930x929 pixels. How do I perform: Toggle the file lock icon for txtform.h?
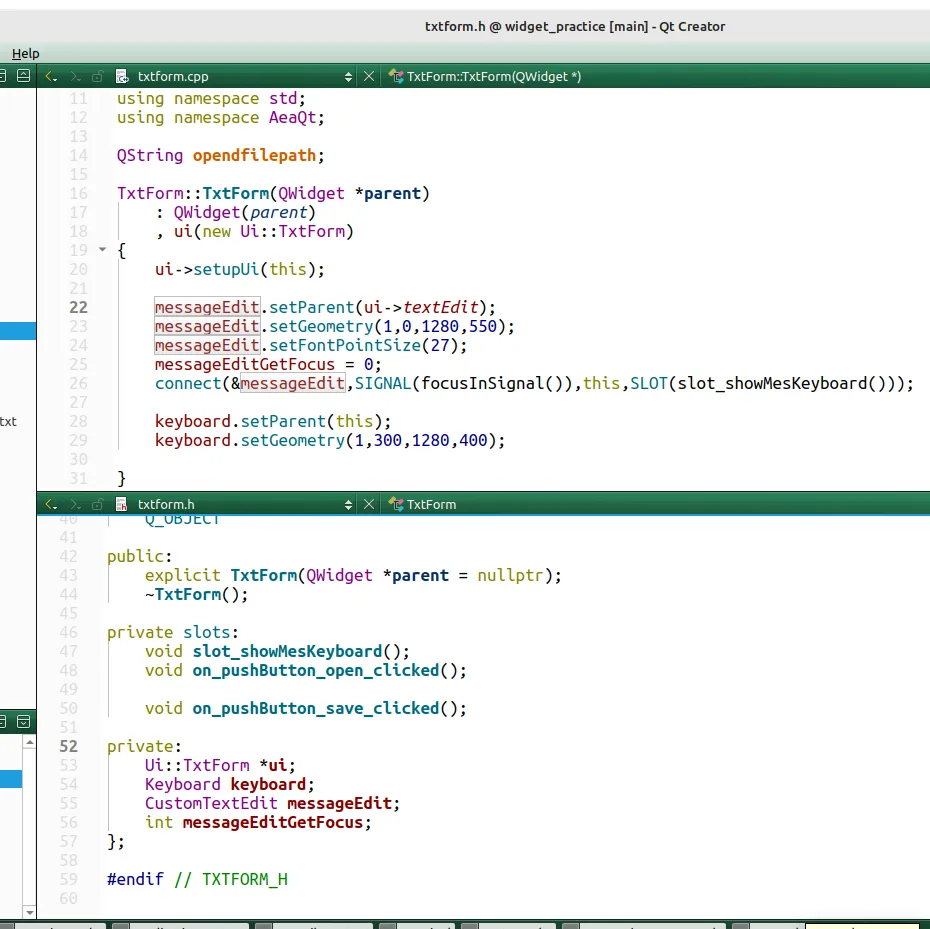(97, 505)
